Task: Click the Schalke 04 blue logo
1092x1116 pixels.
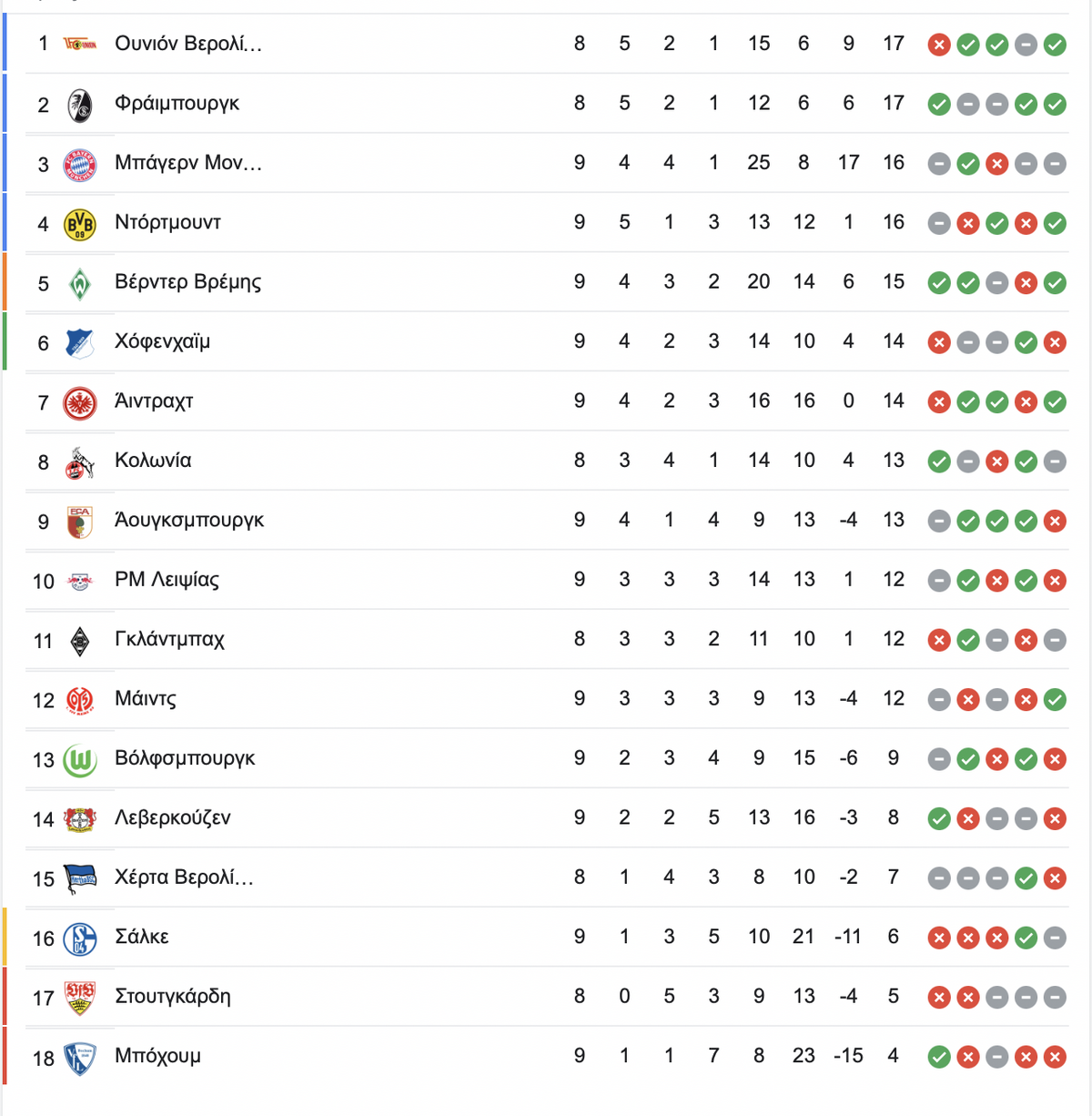Action: coord(80,938)
